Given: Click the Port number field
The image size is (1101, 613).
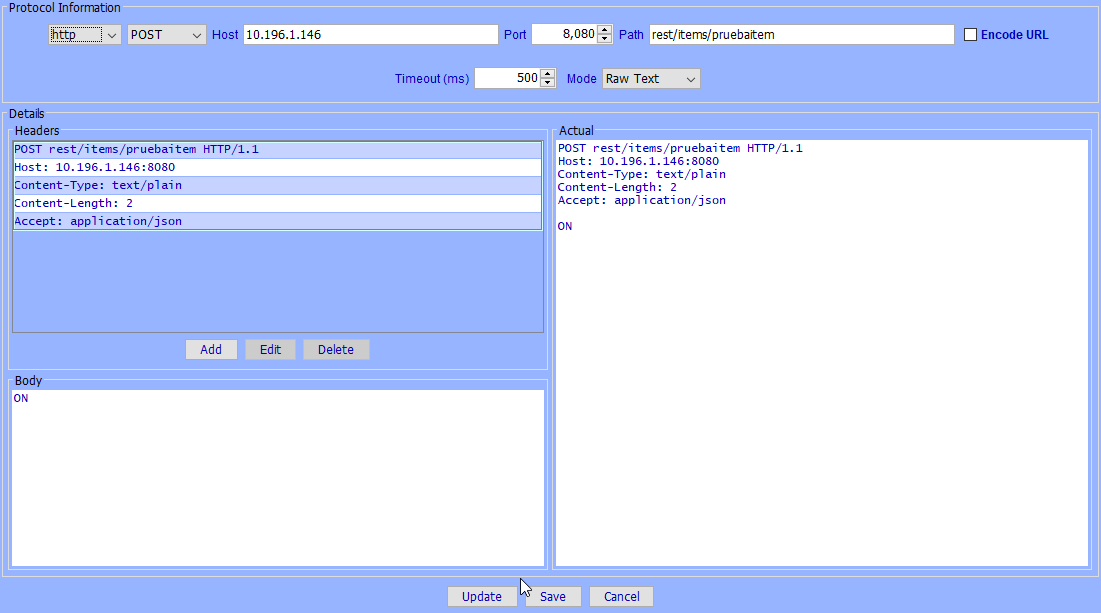Looking at the screenshot, I should click(x=563, y=35).
